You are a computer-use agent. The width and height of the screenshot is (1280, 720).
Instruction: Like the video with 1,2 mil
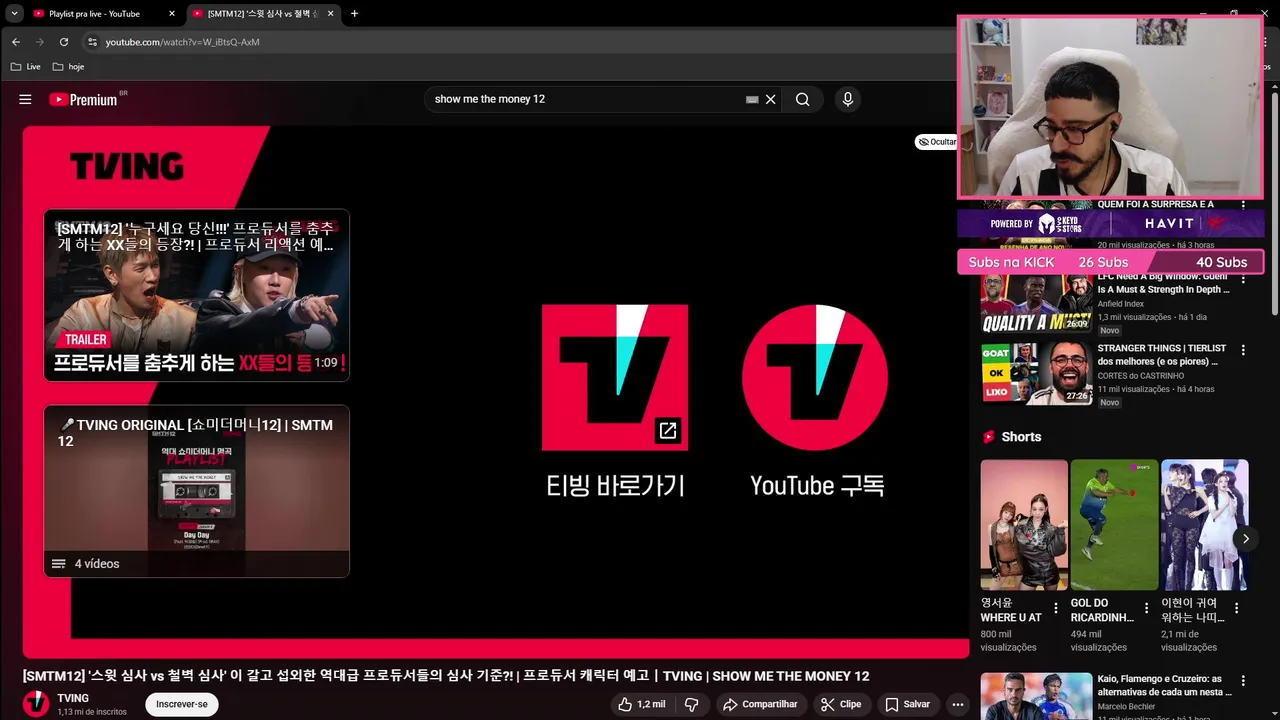click(641, 704)
